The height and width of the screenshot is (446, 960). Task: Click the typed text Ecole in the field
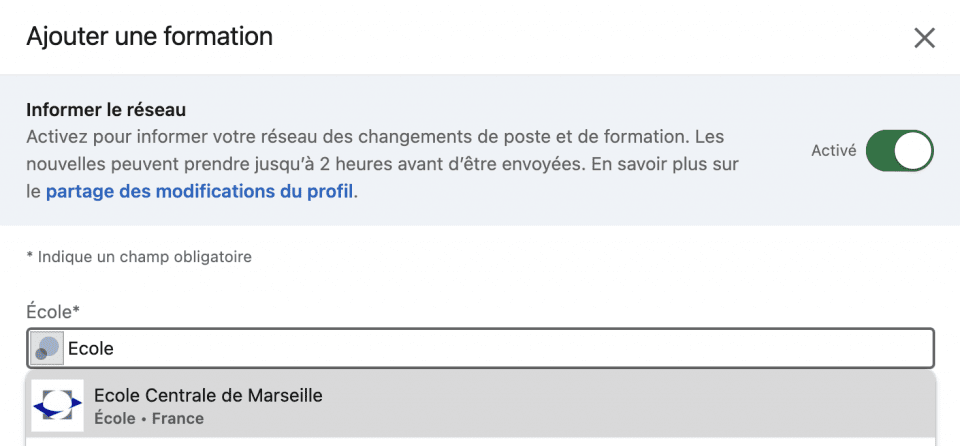(91, 349)
